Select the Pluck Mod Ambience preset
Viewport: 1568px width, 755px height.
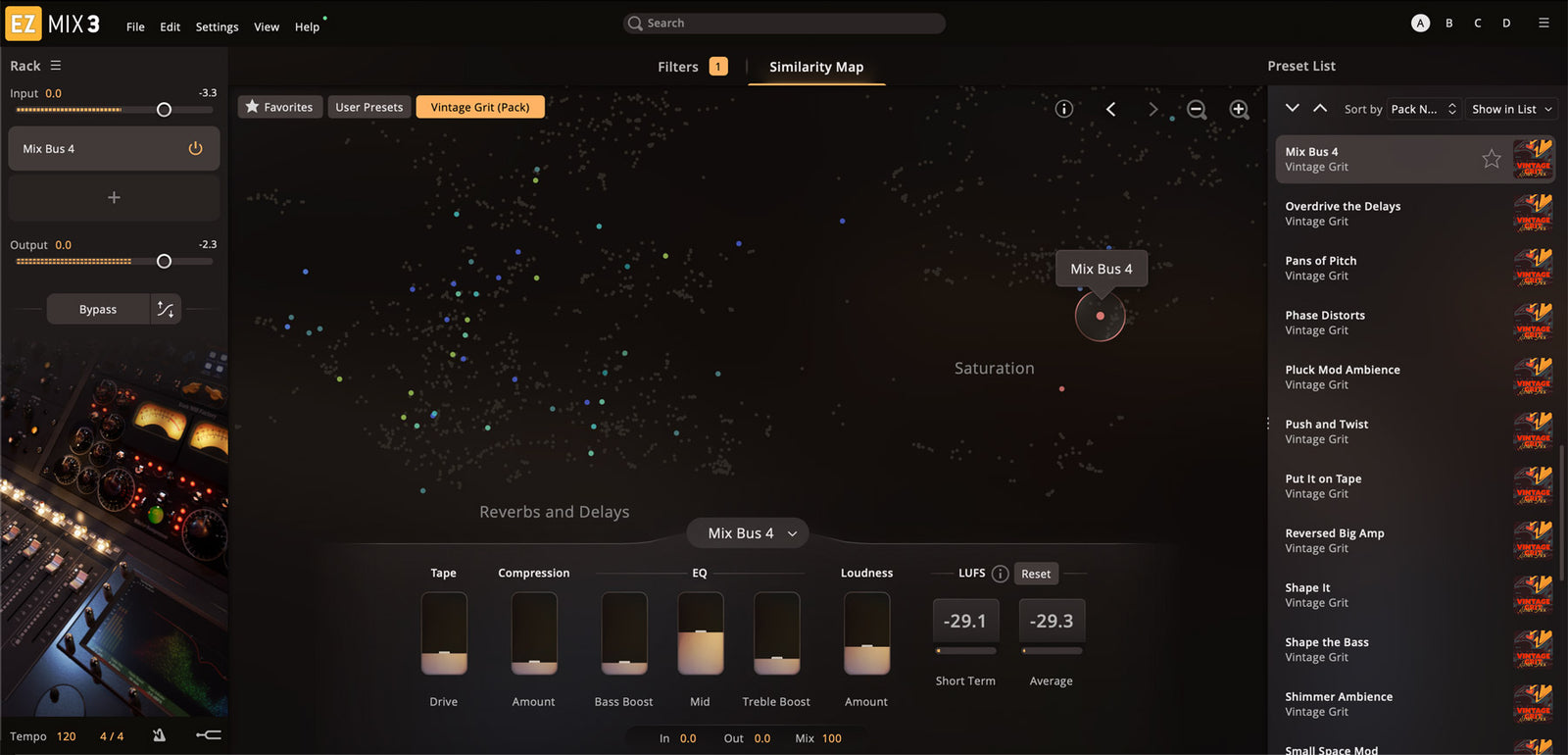(1415, 377)
